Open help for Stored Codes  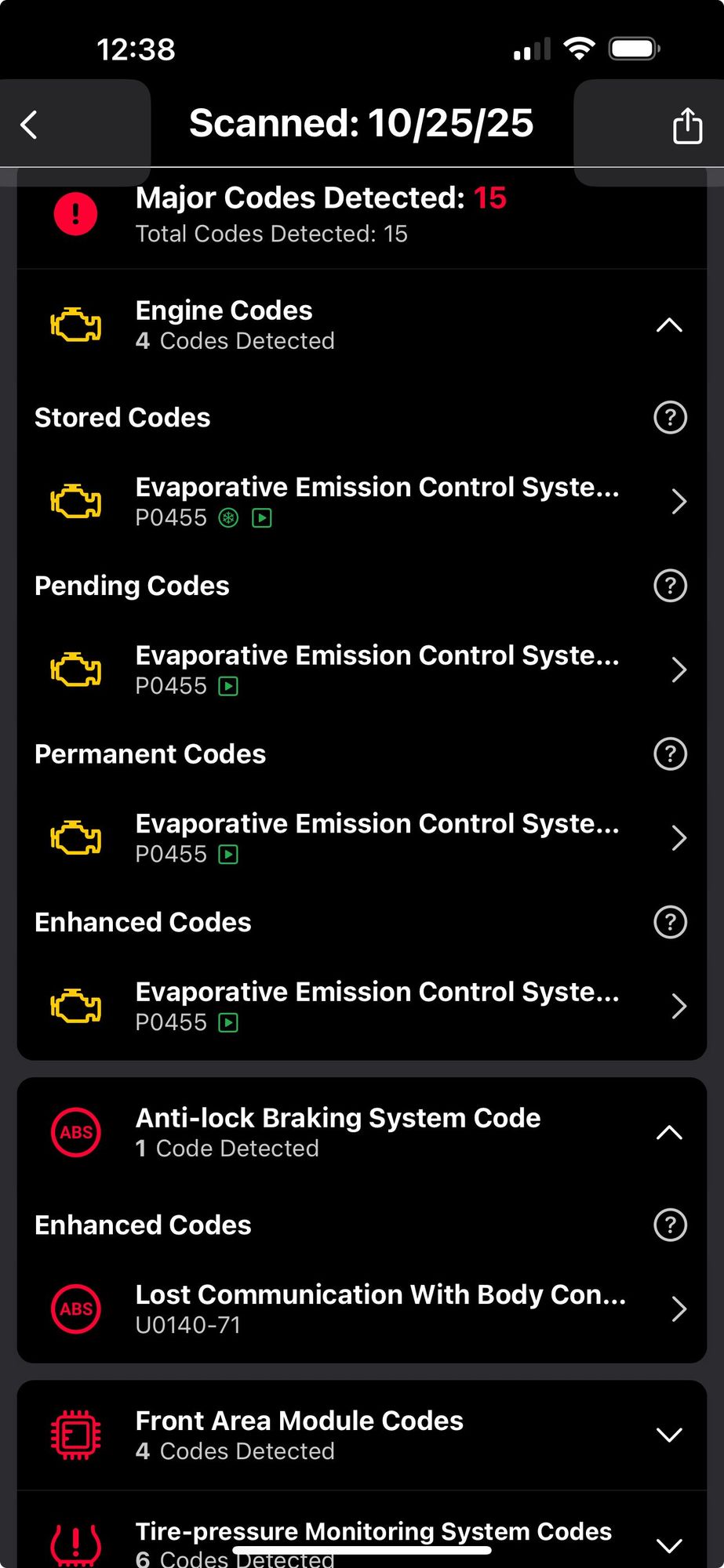point(670,418)
